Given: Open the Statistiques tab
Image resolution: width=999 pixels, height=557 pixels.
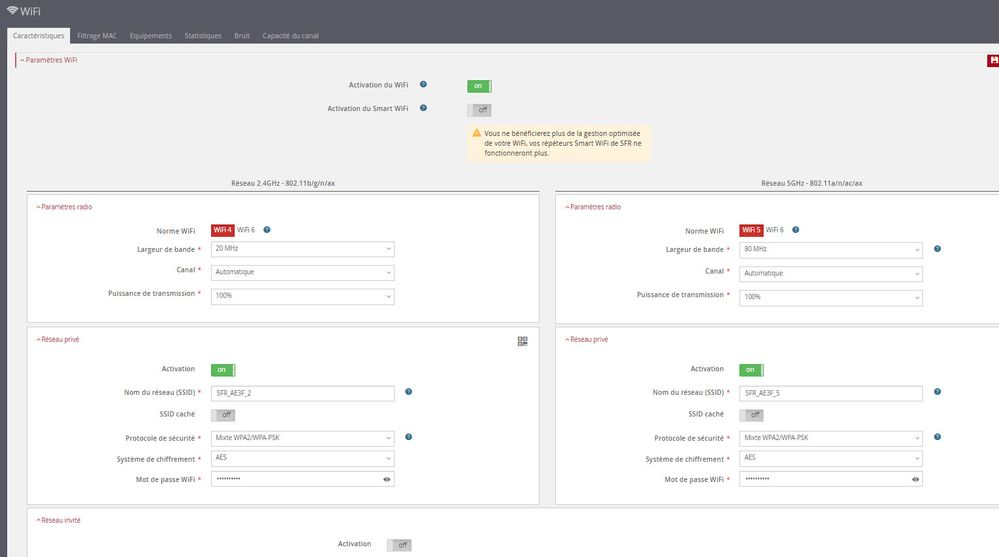Looking at the screenshot, I should click(203, 36).
